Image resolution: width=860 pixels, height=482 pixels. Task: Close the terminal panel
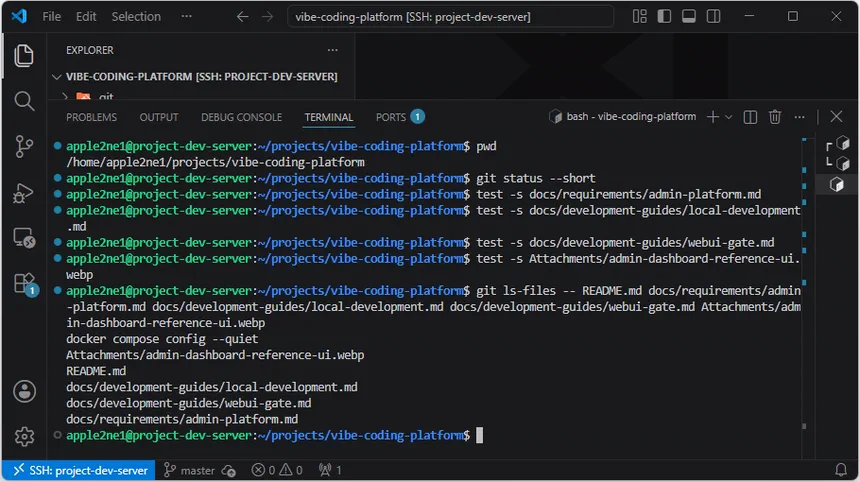pyautogui.click(x=836, y=116)
